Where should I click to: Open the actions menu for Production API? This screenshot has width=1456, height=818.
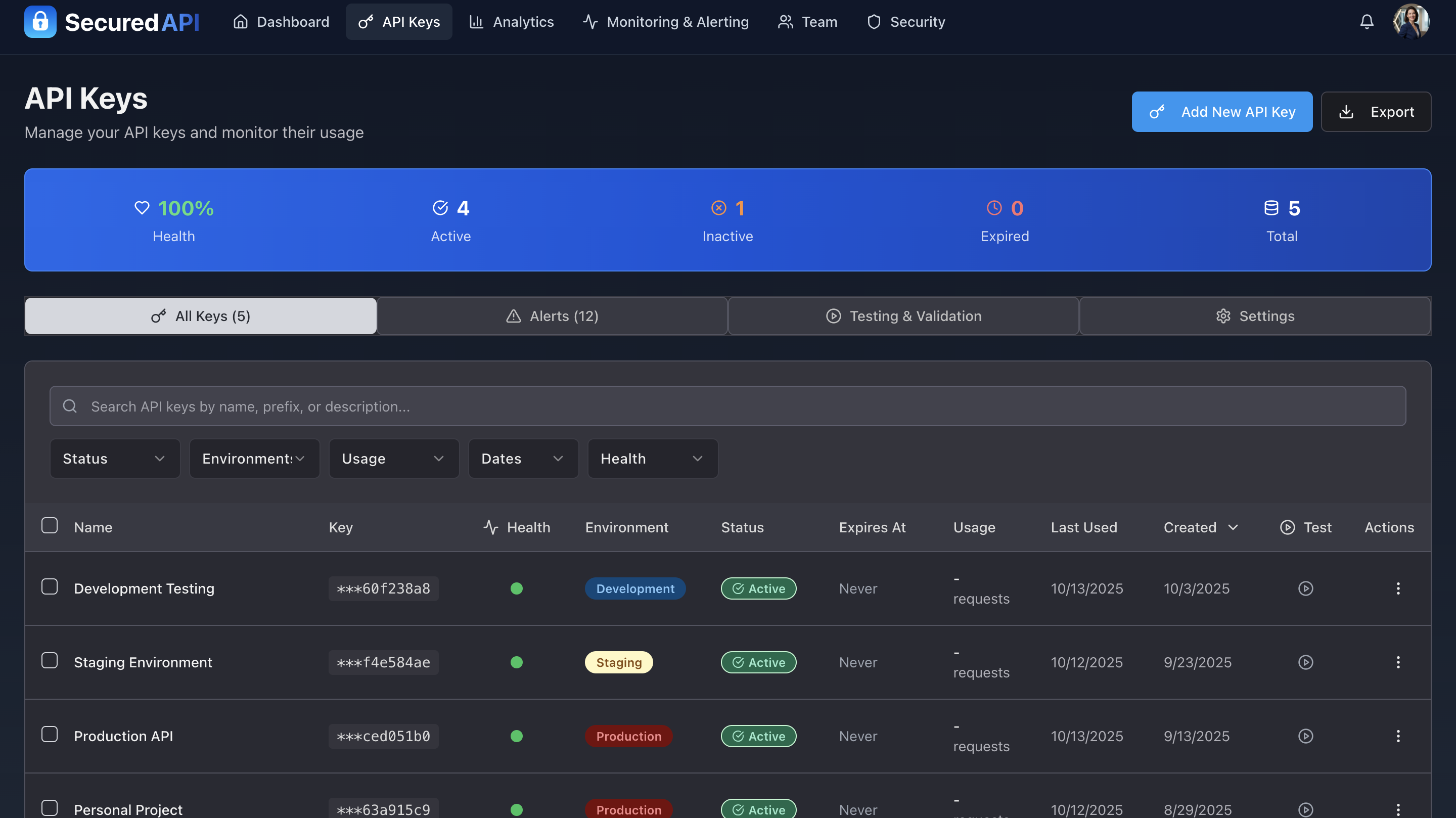(1398, 736)
